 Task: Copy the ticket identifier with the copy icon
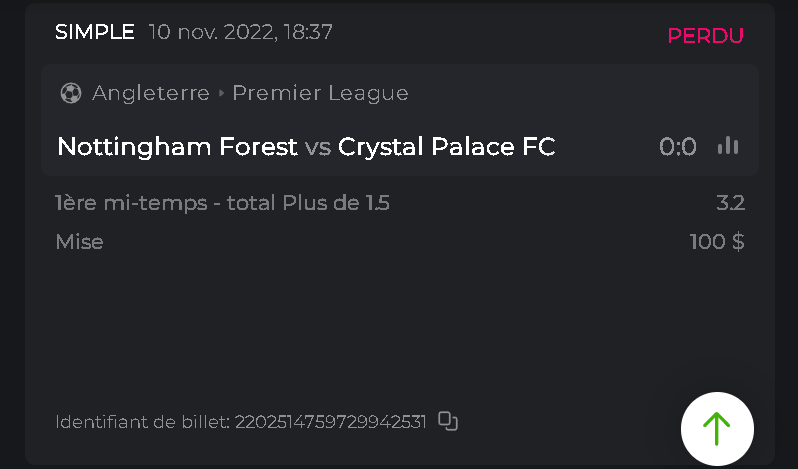pos(448,421)
